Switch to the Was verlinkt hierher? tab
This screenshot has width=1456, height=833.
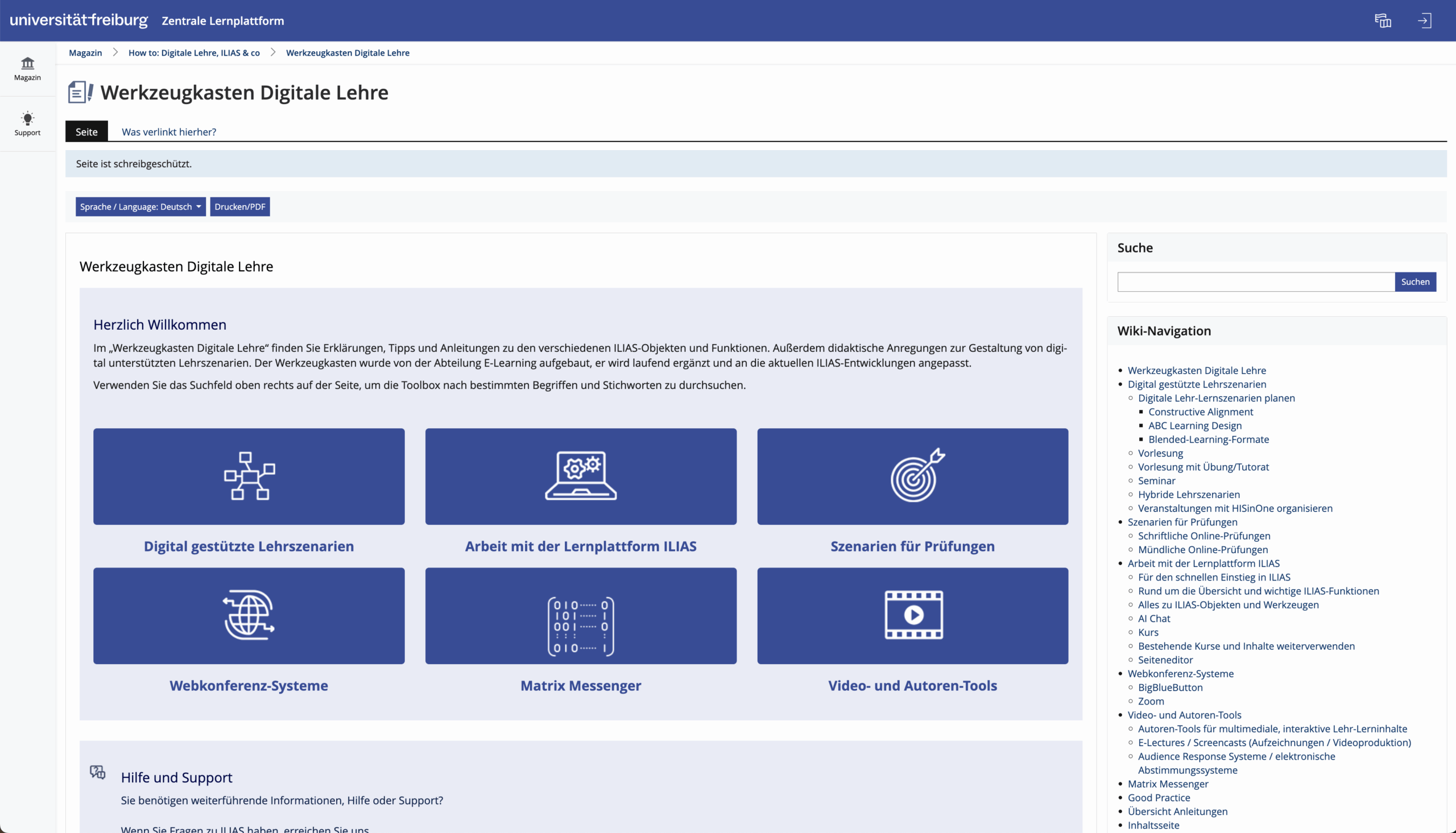click(x=169, y=131)
